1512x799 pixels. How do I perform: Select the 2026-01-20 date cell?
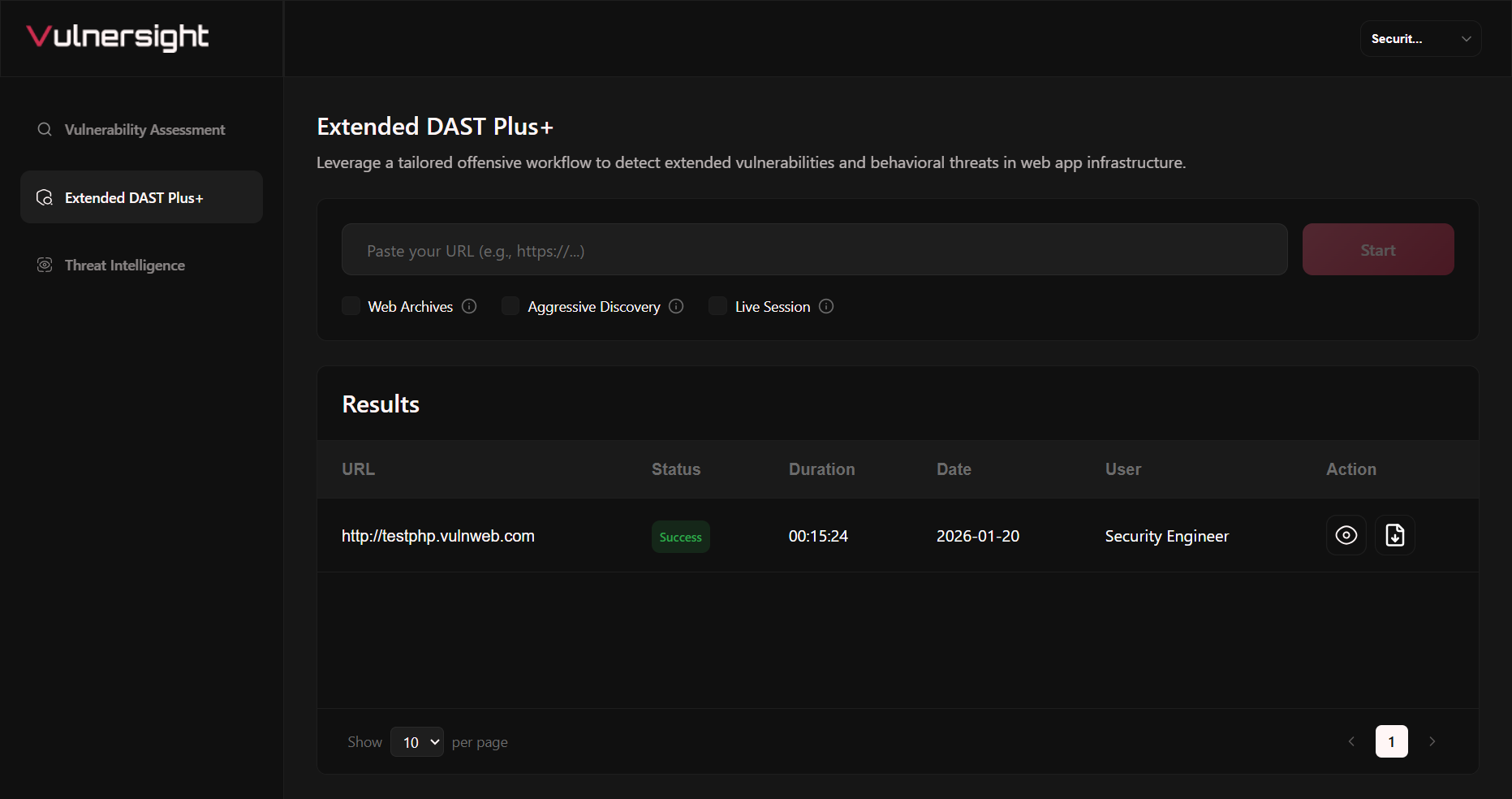click(x=978, y=536)
